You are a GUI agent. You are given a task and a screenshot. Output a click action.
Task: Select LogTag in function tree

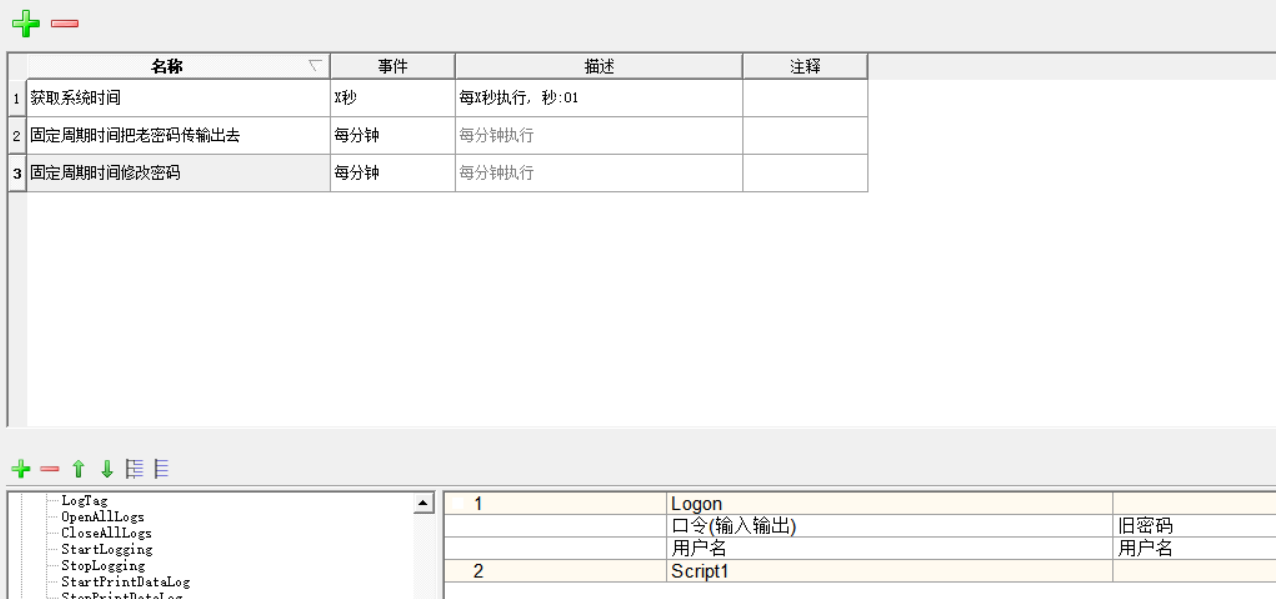(x=84, y=501)
